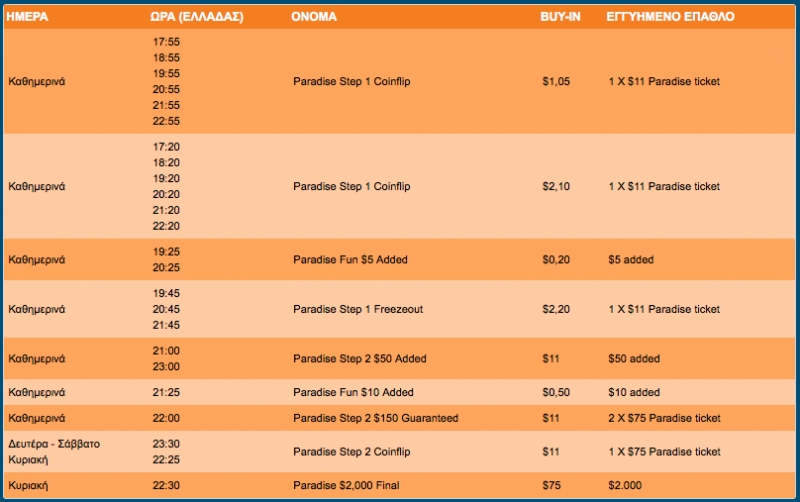Select Paradise Step 1 Freezeout tournament name
The height and width of the screenshot is (502, 800).
358,309
